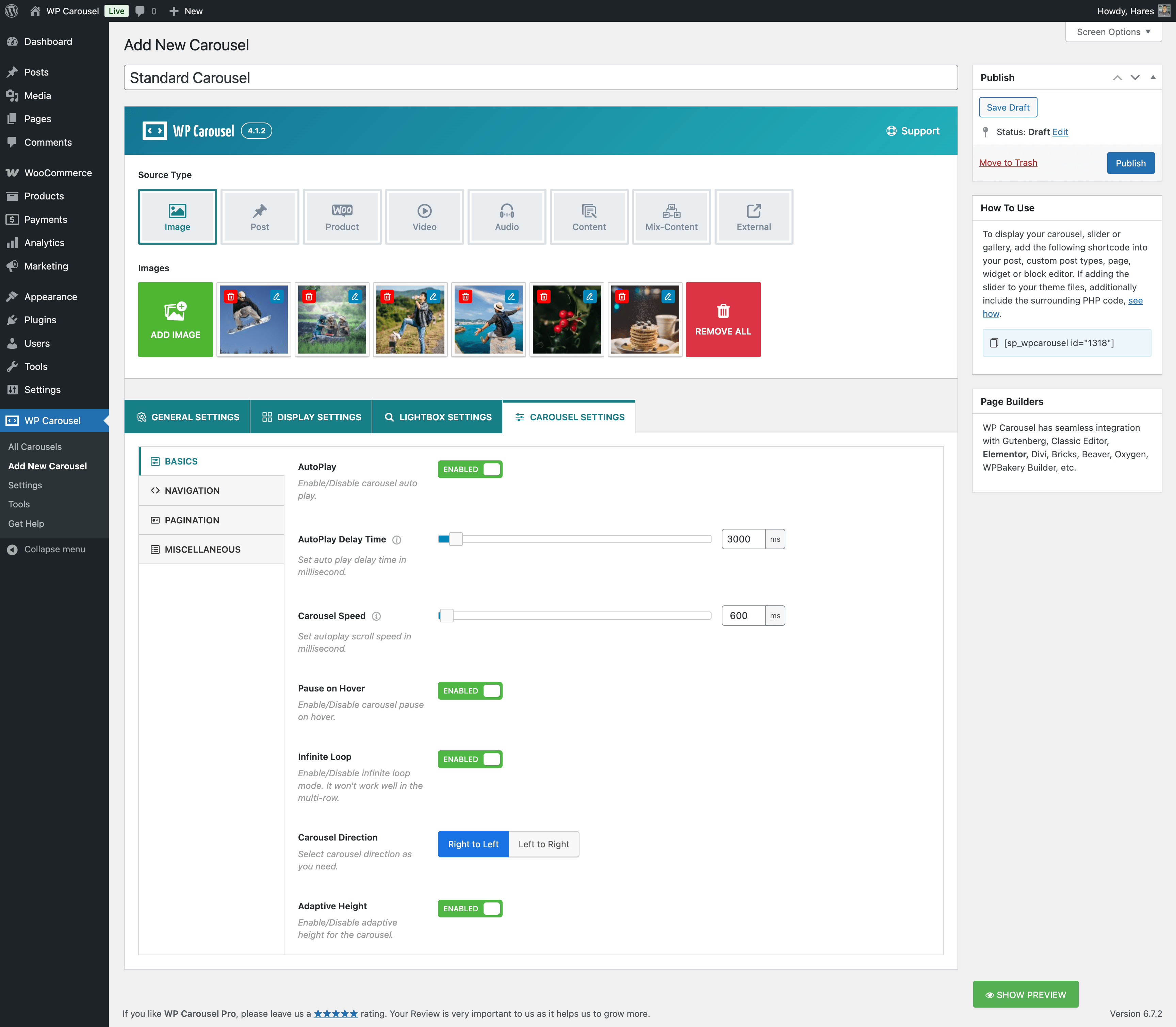1176x1027 pixels.
Task: Toggle the Pause on Hover switch
Action: [x=470, y=691]
